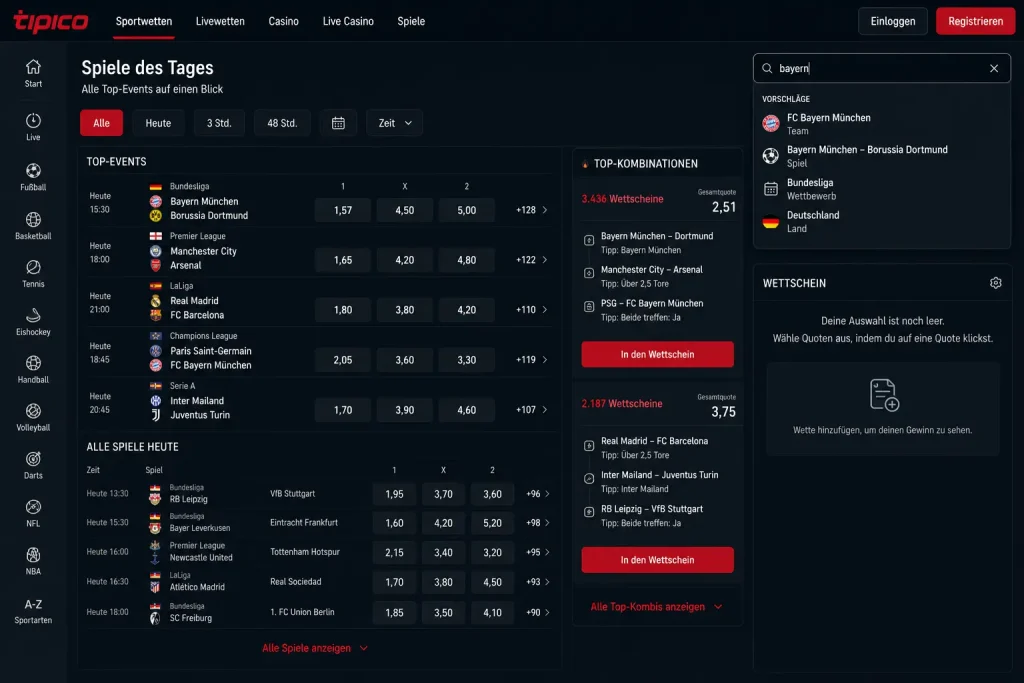
Task: Pick odds 1,57 for Bayern München win
Action: [x=343, y=210]
